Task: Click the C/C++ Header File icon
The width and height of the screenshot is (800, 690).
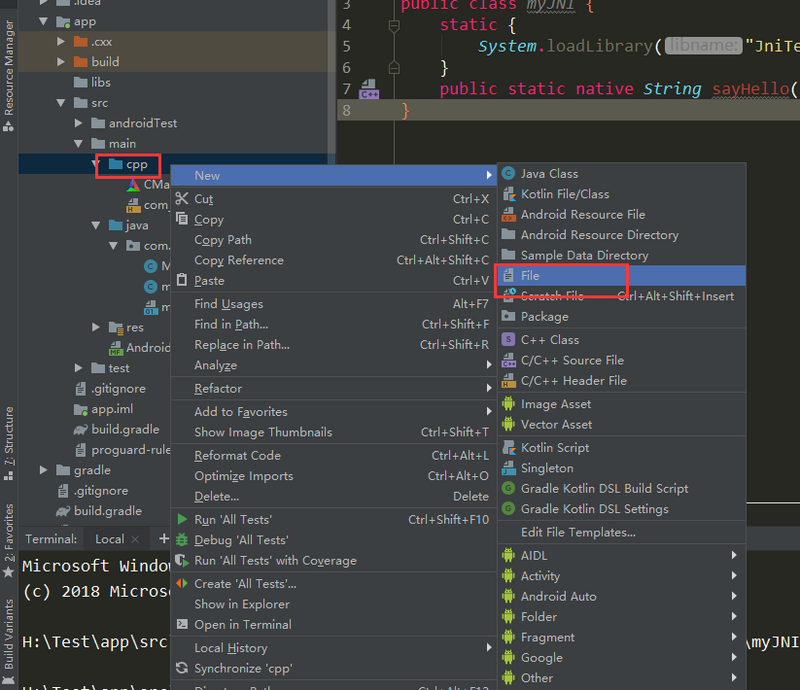Action: (508, 381)
